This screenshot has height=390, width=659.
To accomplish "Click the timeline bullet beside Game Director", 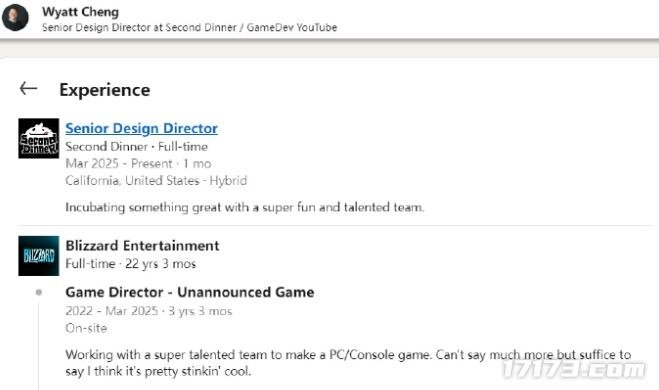I will pyautogui.click(x=39, y=292).
